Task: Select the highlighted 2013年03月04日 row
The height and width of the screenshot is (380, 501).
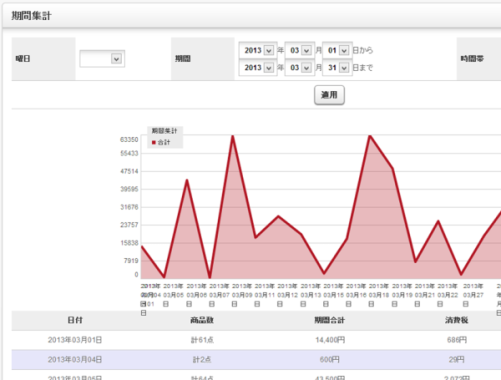Action: (x=256, y=360)
